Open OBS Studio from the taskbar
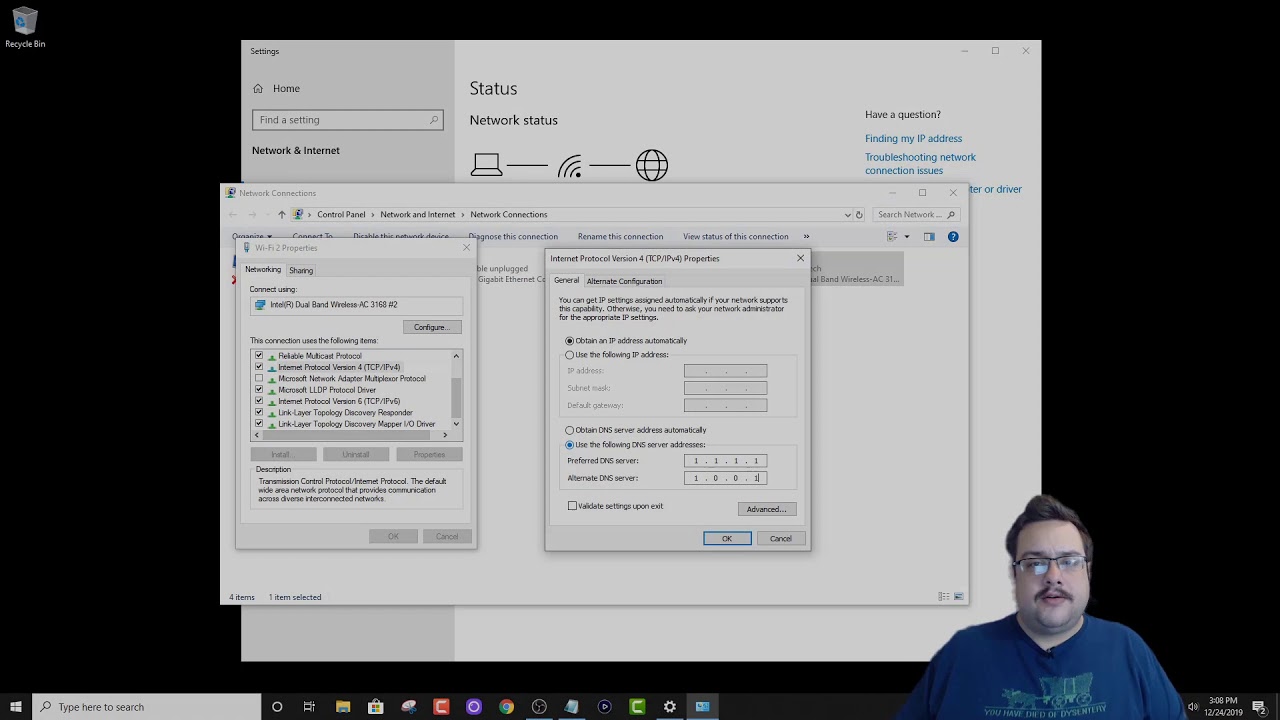 (539, 707)
